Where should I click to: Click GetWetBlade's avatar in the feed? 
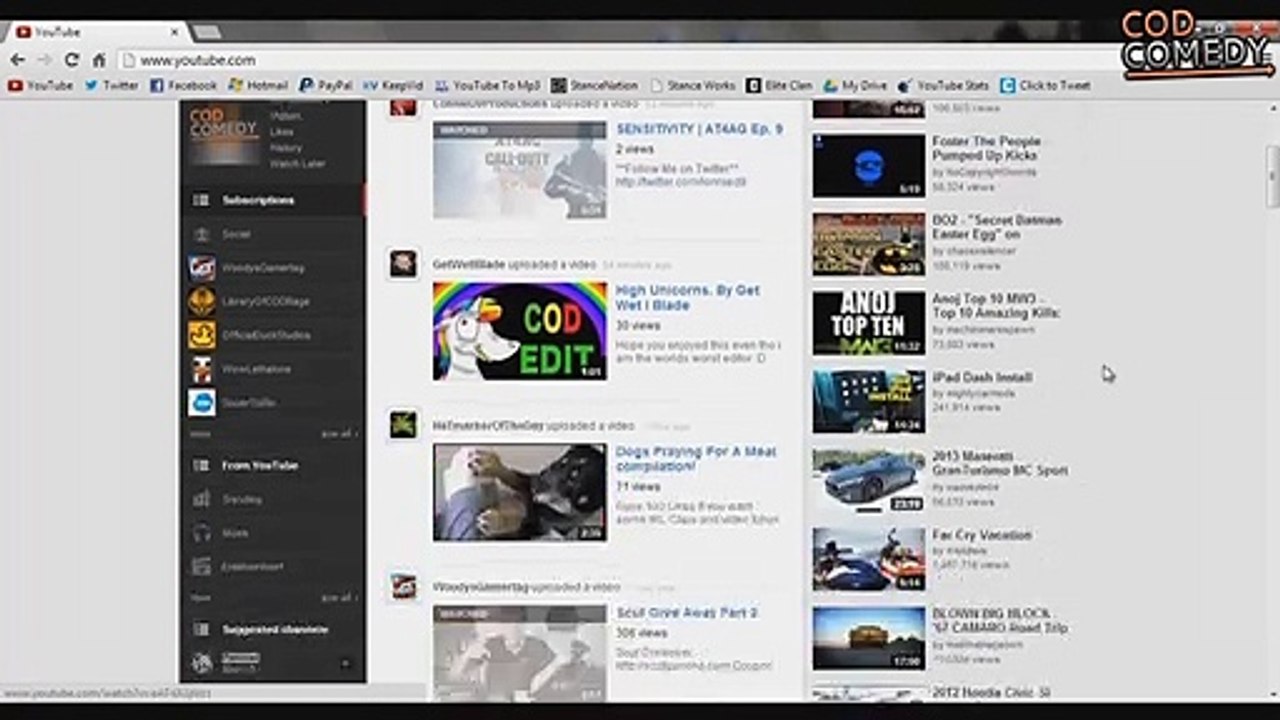pyautogui.click(x=403, y=264)
